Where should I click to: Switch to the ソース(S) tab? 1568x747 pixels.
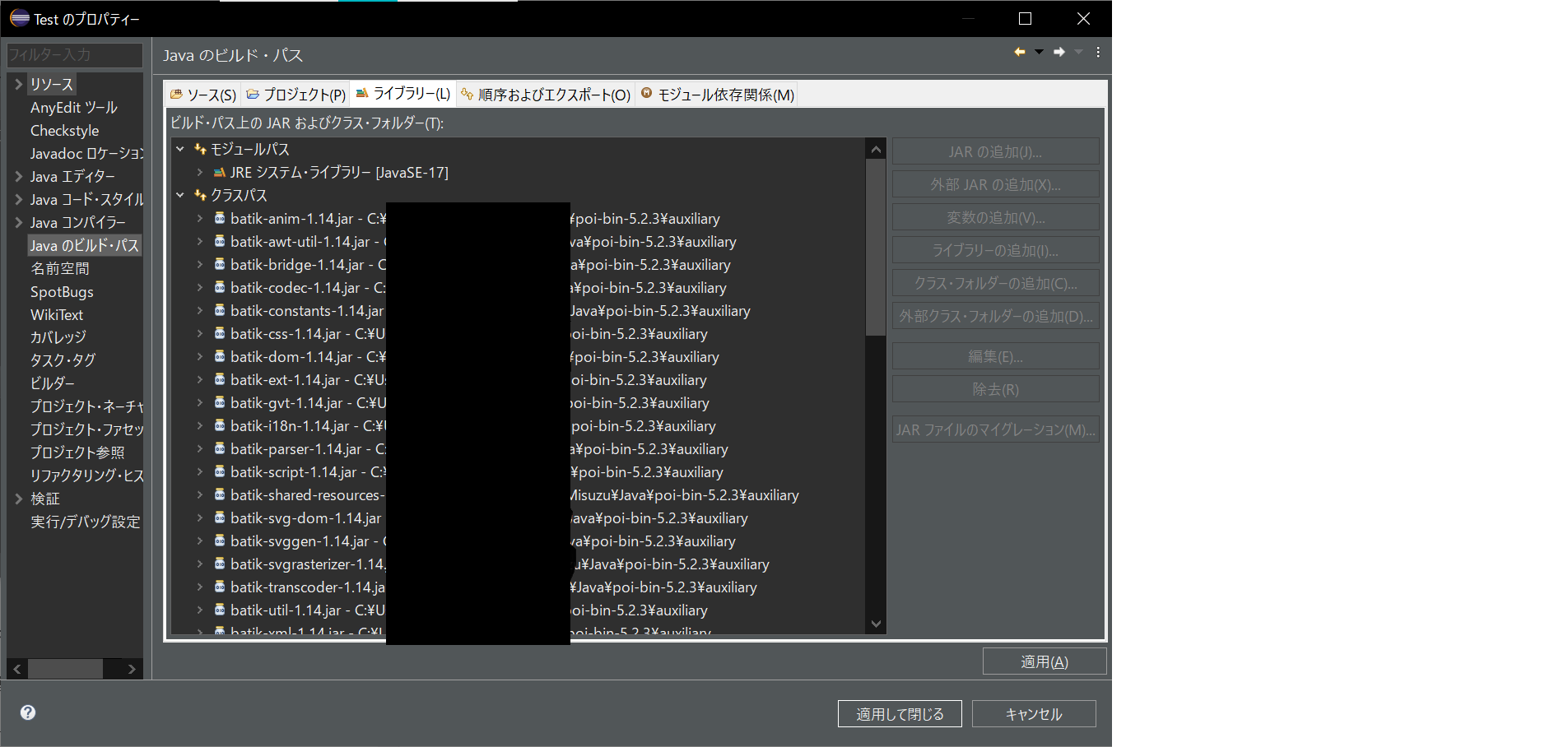tap(202, 93)
